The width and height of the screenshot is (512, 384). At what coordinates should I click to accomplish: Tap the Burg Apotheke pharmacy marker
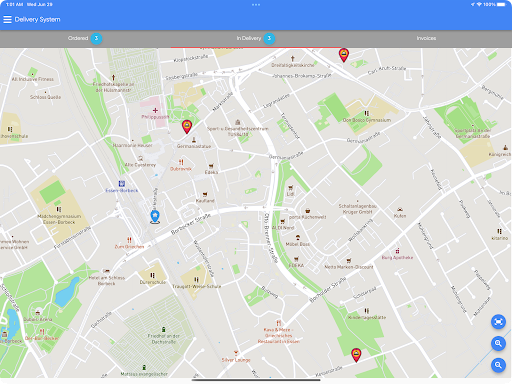(397, 251)
